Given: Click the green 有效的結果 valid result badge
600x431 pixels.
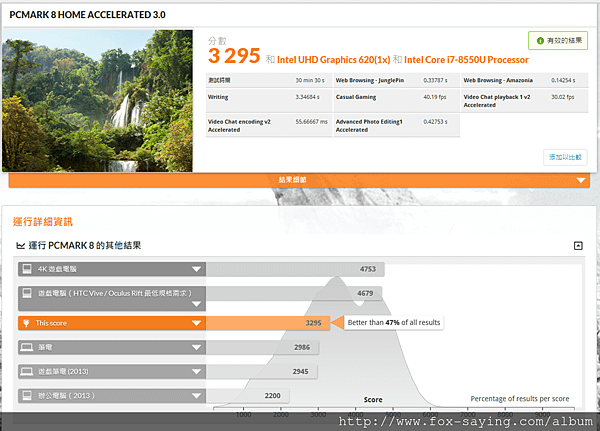Looking at the screenshot, I should point(558,41).
